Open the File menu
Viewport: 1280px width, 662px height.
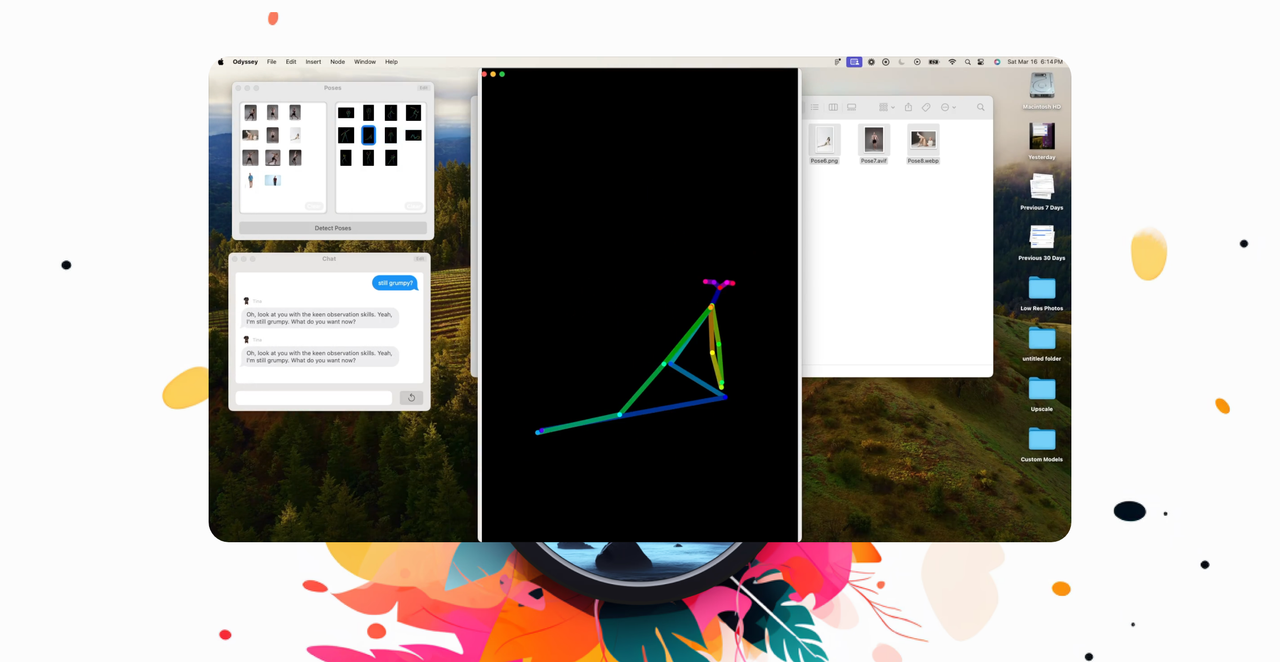point(271,62)
